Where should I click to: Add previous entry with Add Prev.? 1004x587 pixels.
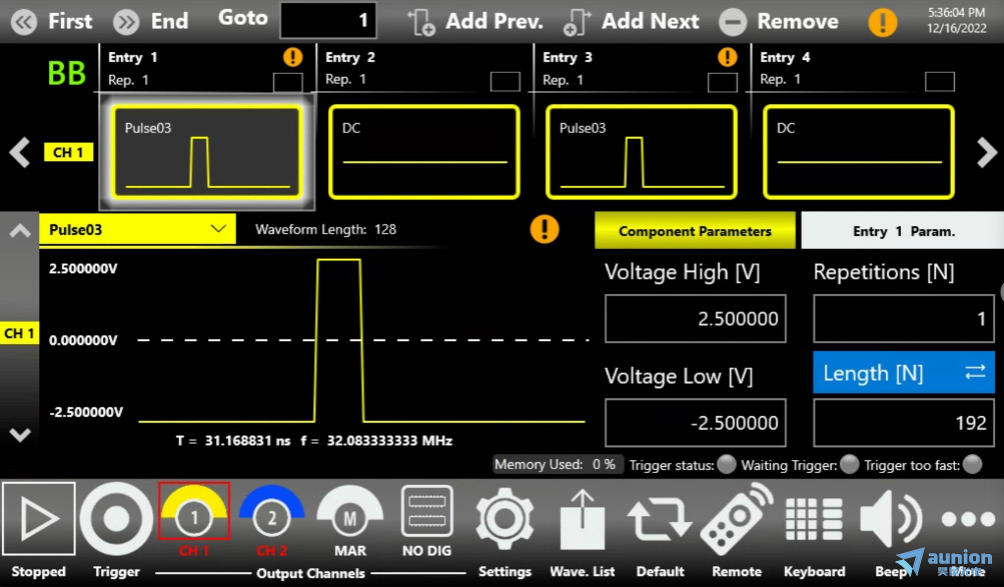coord(475,21)
